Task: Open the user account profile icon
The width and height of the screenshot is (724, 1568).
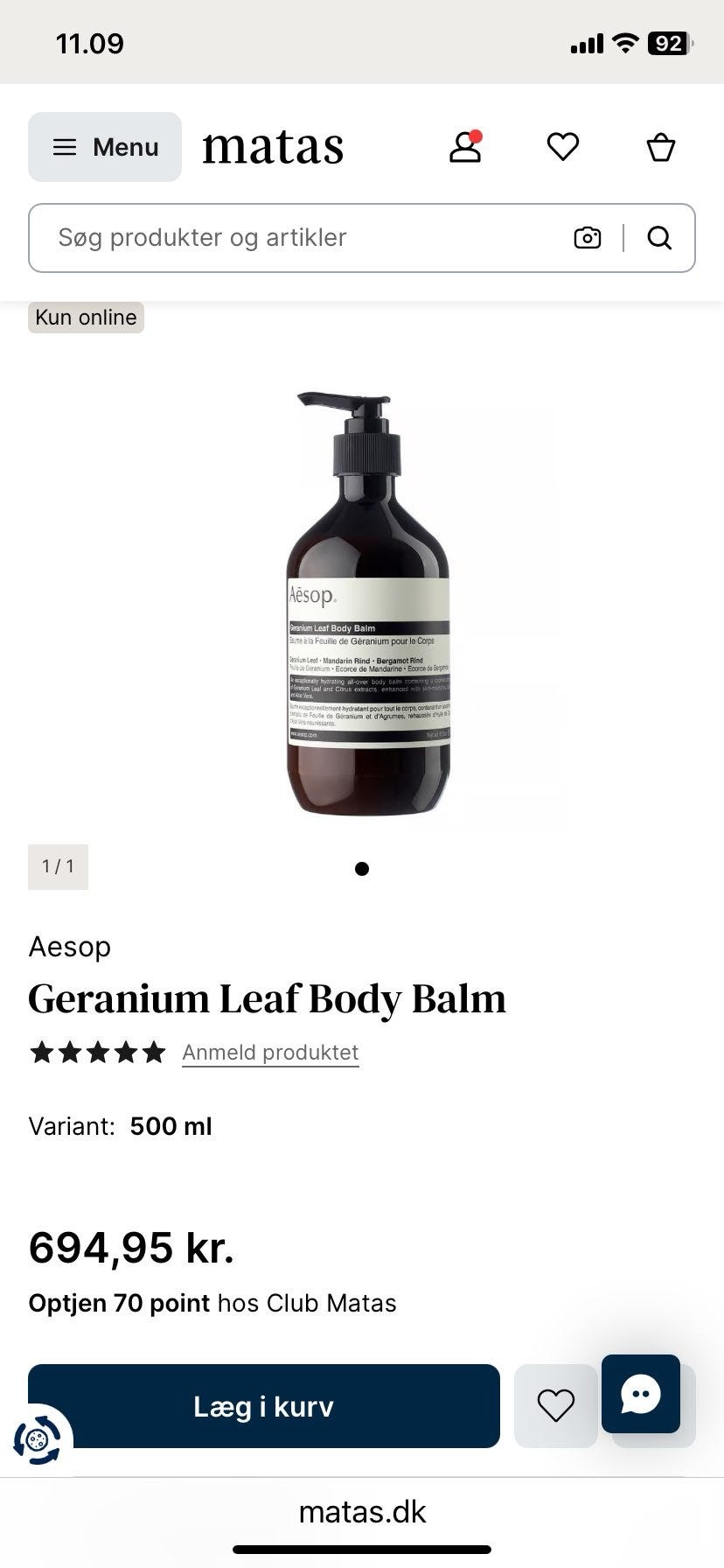Action: [x=465, y=147]
